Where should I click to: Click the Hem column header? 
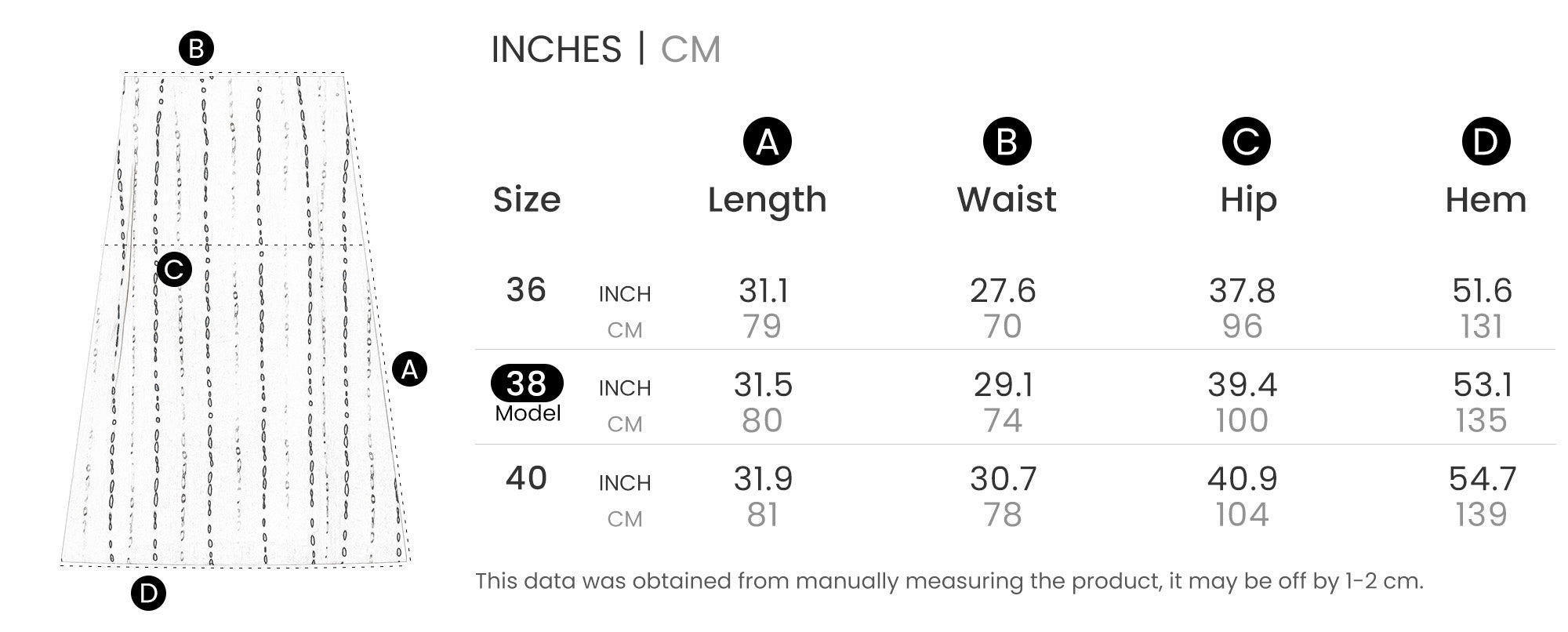1486,200
